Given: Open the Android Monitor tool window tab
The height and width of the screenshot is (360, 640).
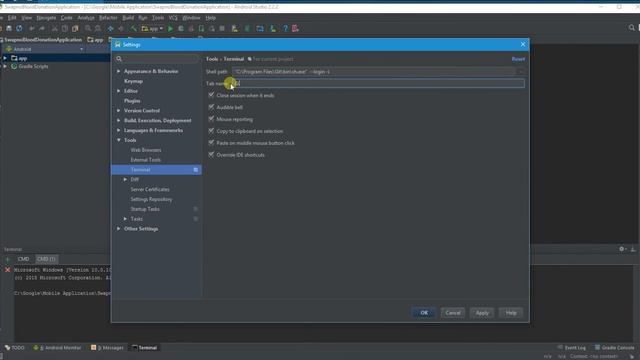Looking at the screenshot, I should coord(58,348).
